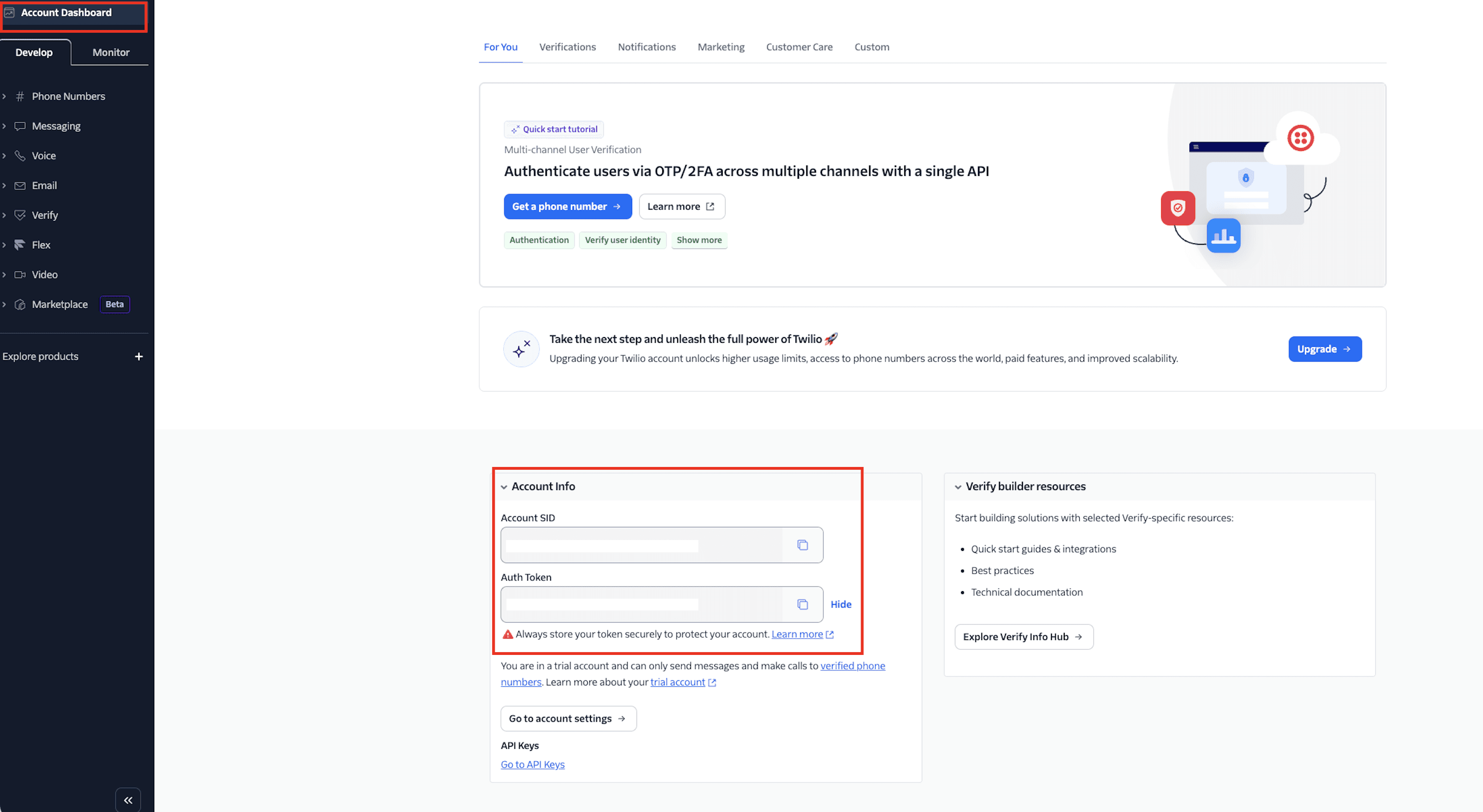
Task: Toggle the Show more tag list
Action: click(699, 240)
